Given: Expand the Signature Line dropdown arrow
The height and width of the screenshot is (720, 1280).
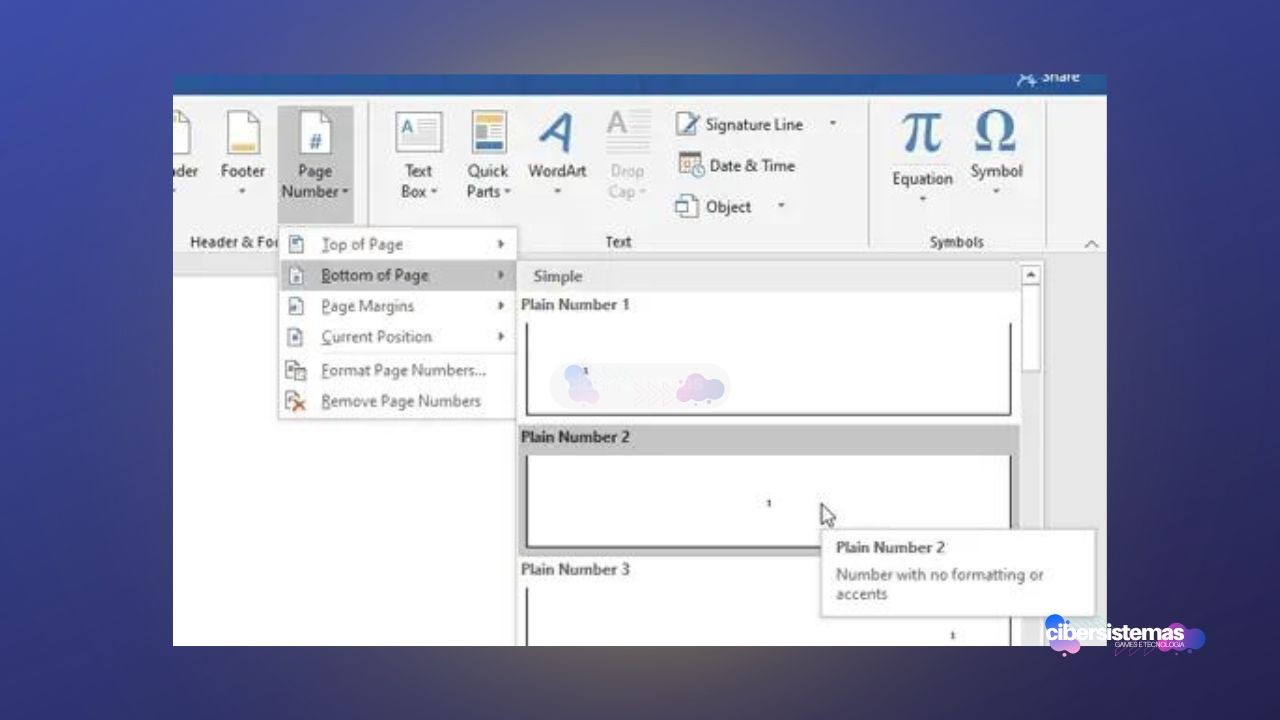Looking at the screenshot, I should point(833,125).
